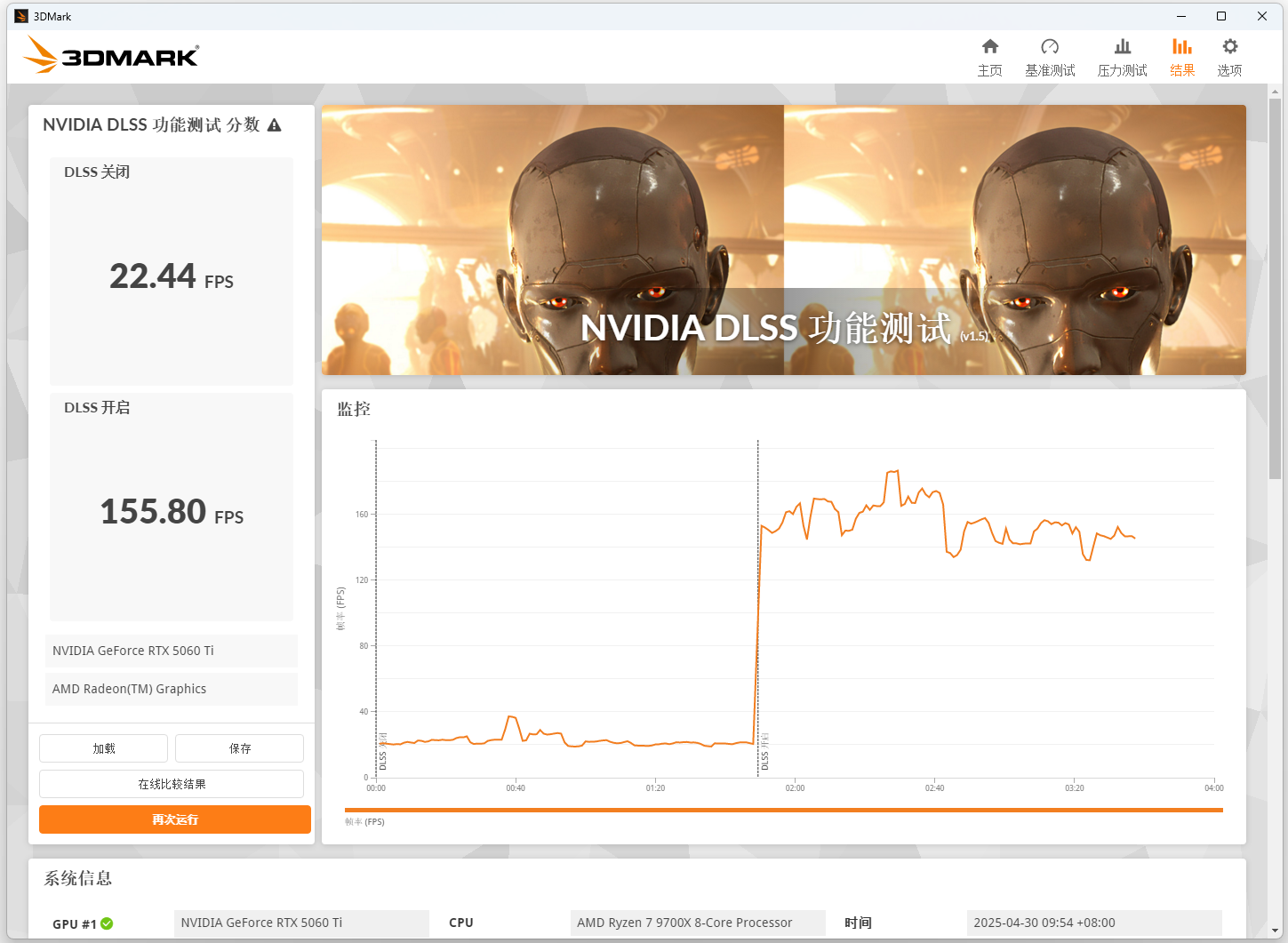The height and width of the screenshot is (943, 1288).
Task: Click the 帧率 (FPS) legend below the chart
Action: point(364,822)
